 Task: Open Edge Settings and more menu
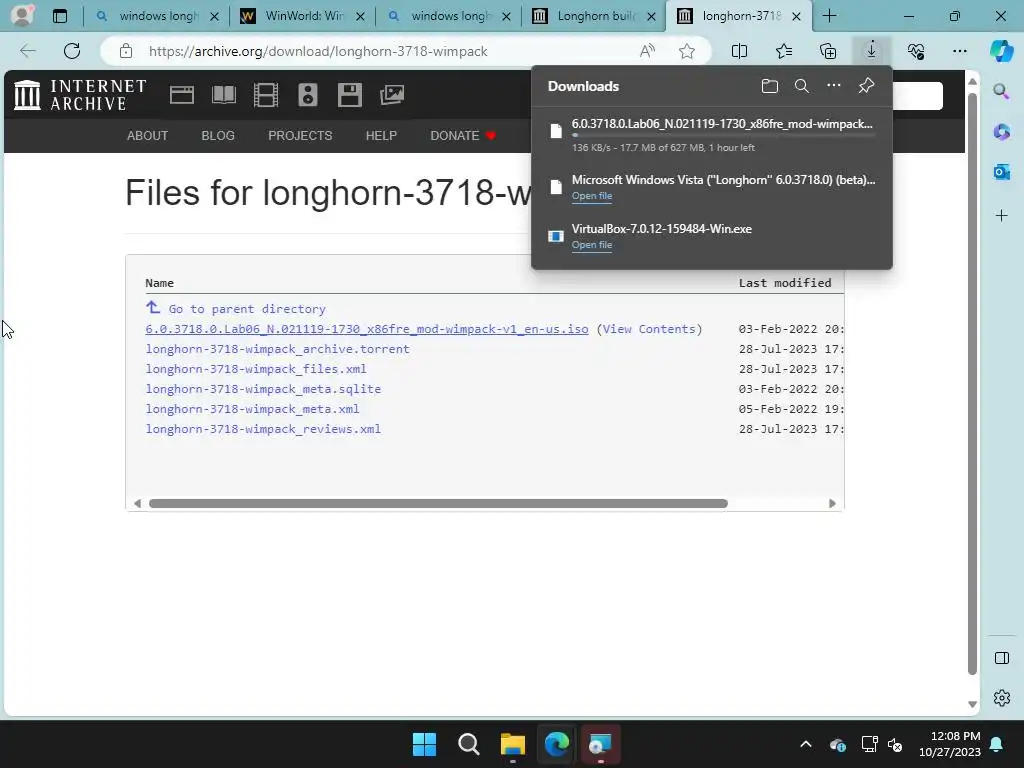coord(959,51)
